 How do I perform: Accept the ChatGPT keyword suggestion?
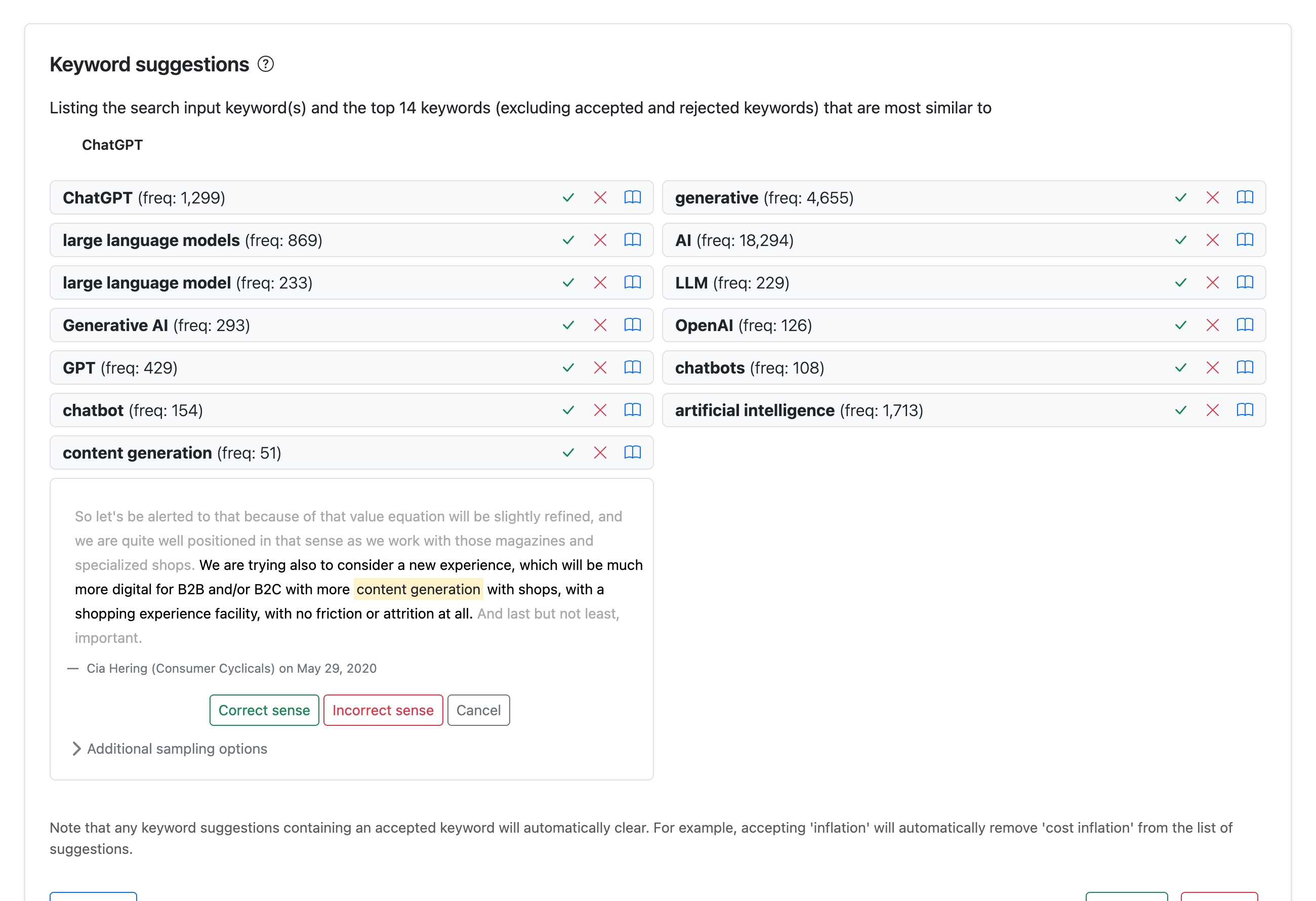click(568, 197)
